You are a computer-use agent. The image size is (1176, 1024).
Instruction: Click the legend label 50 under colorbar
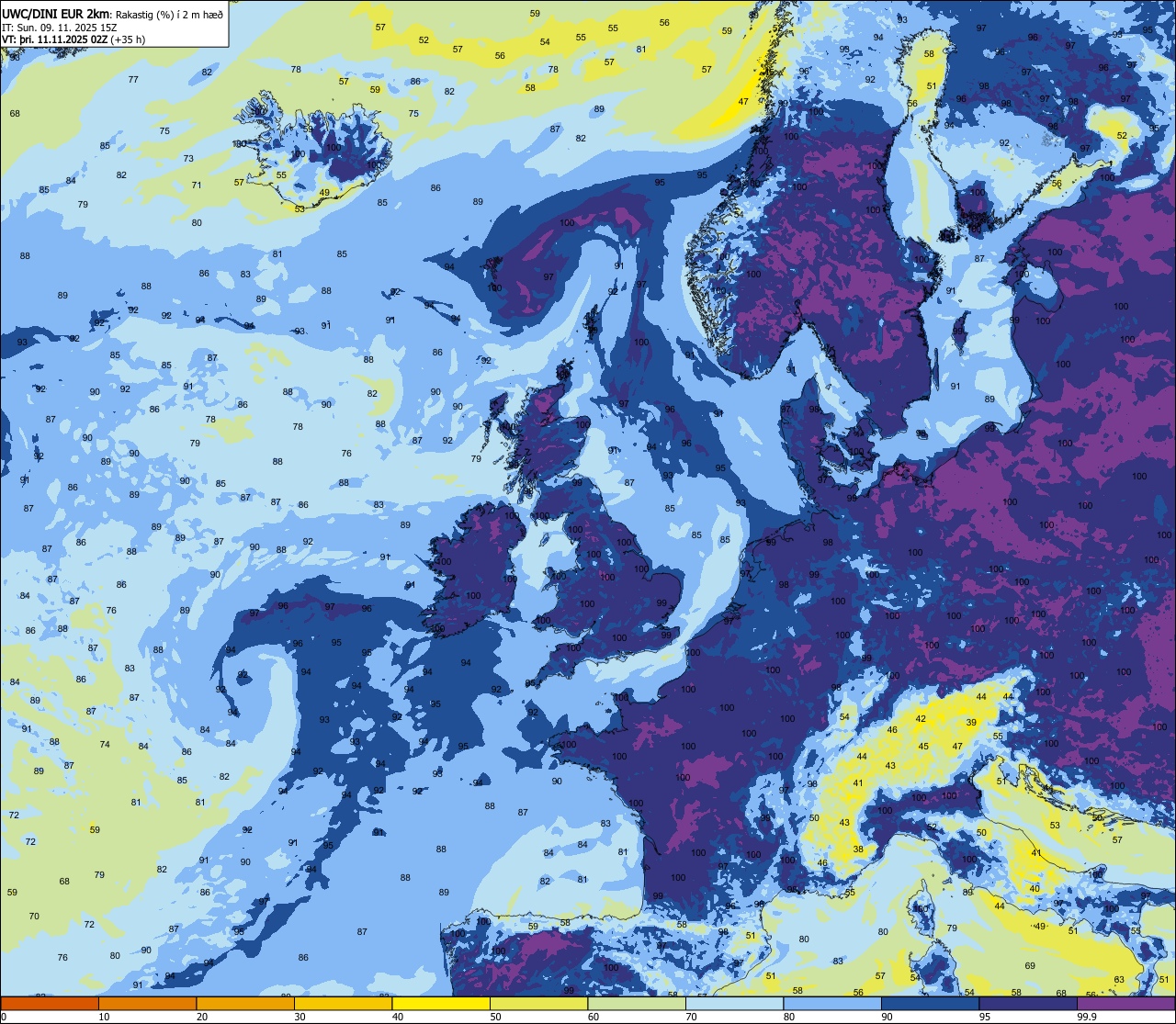click(496, 1017)
